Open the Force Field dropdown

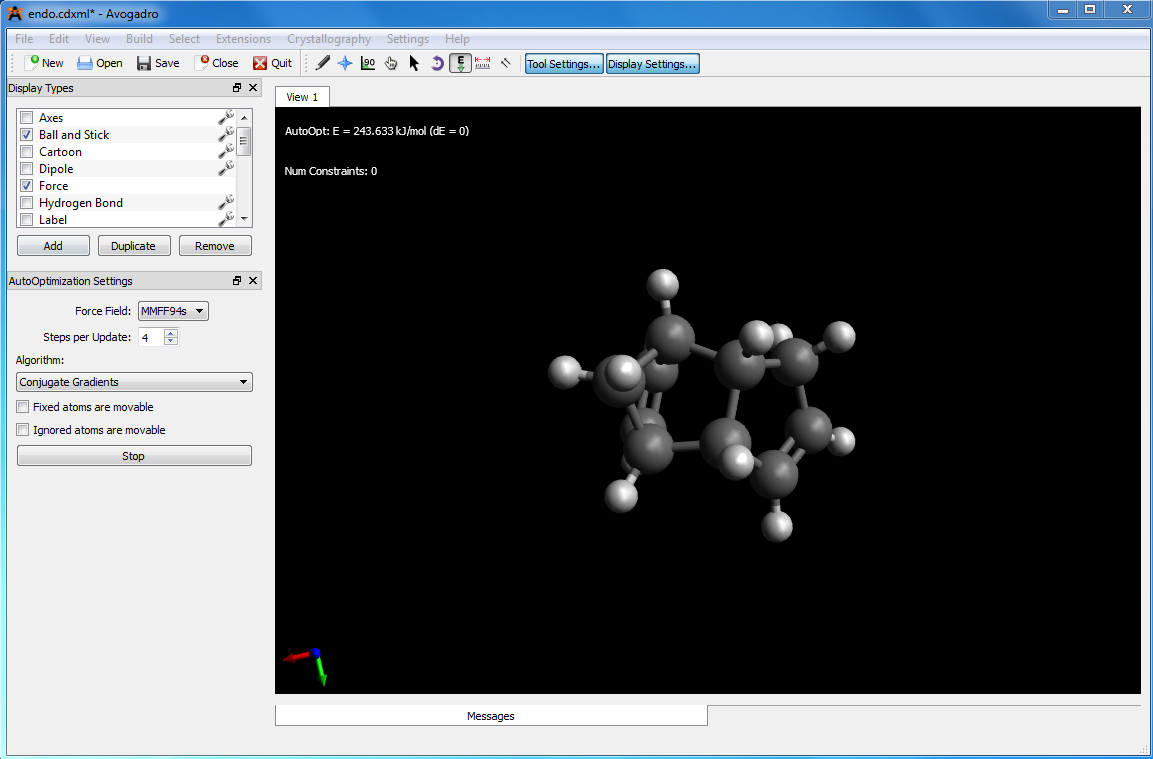pos(173,311)
